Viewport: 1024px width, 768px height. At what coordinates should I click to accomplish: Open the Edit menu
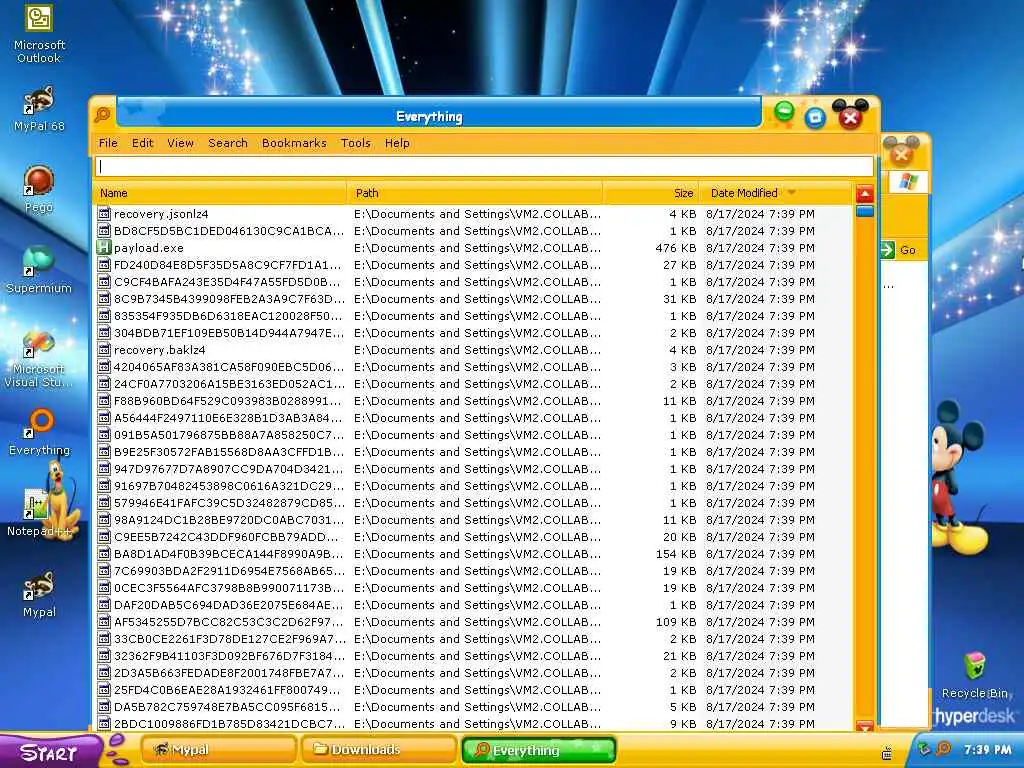[x=142, y=143]
